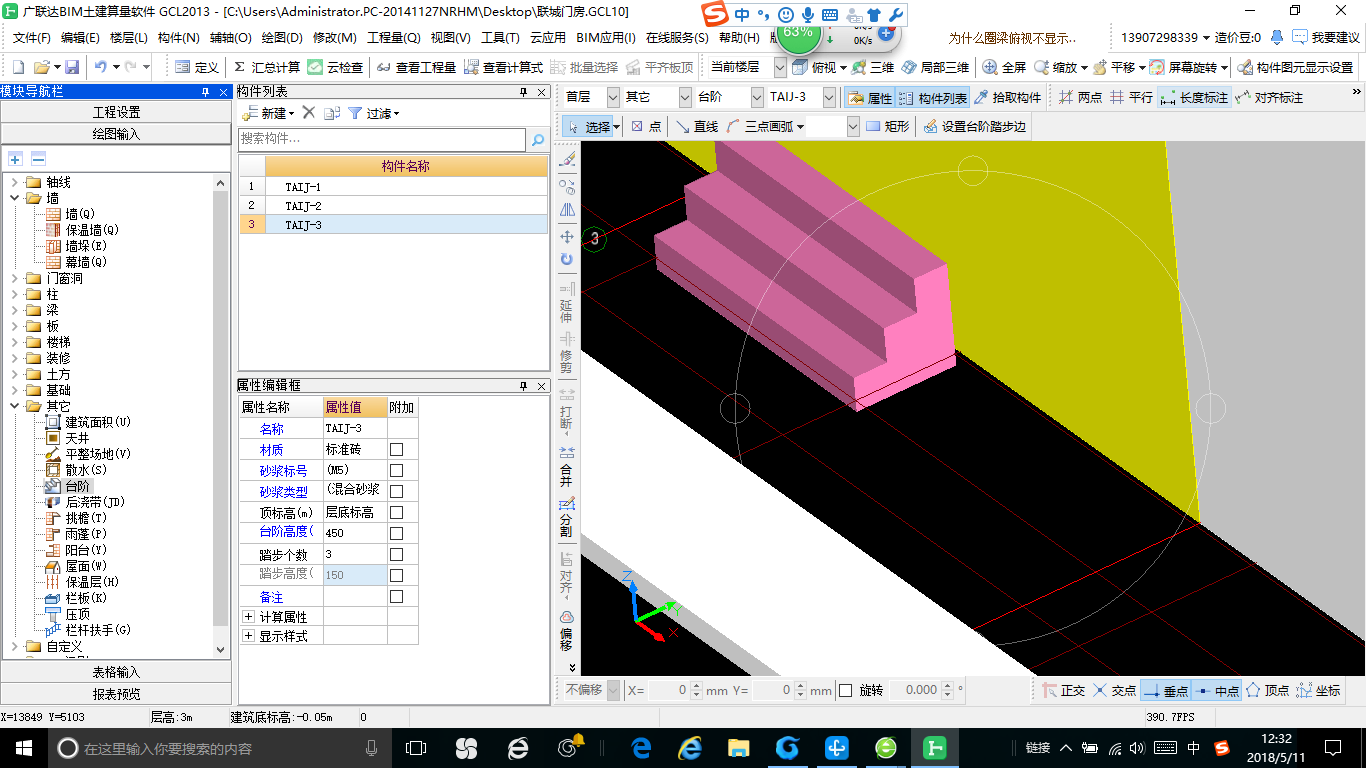Image resolution: width=1366 pixels, height=768 pixels.
Task: Open BIM应用(I) menu
Action: (x=606, y=38)
